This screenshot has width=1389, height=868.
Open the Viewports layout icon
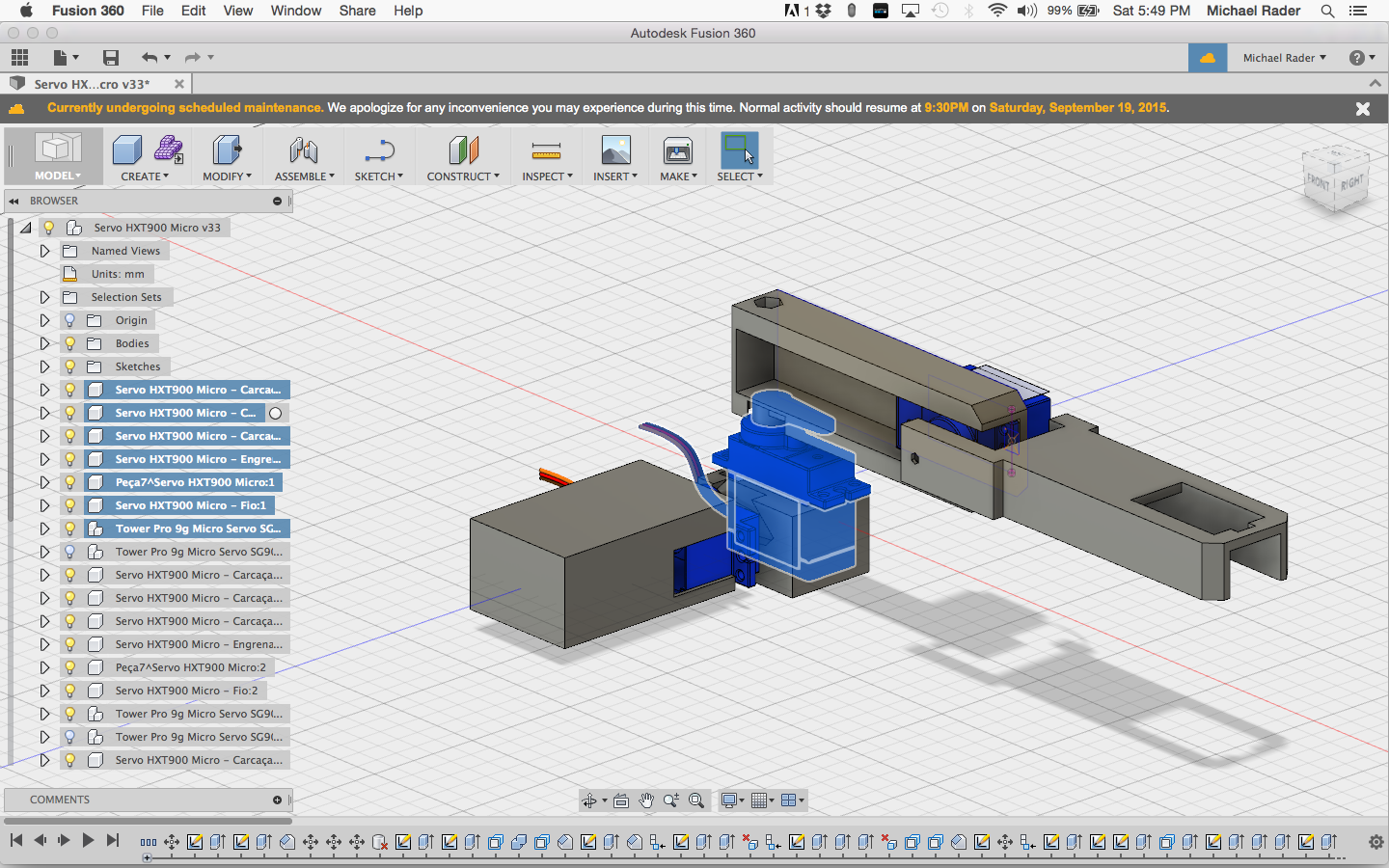pos(789,800)
